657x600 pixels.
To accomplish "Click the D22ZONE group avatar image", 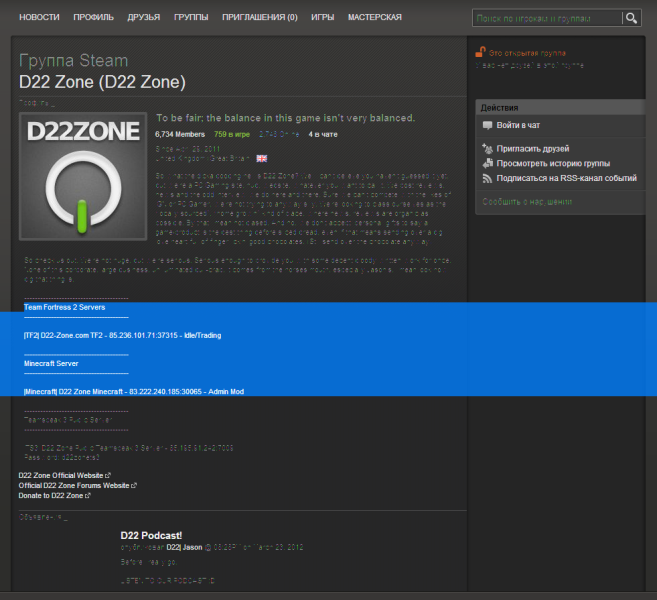I will point(83,176).
